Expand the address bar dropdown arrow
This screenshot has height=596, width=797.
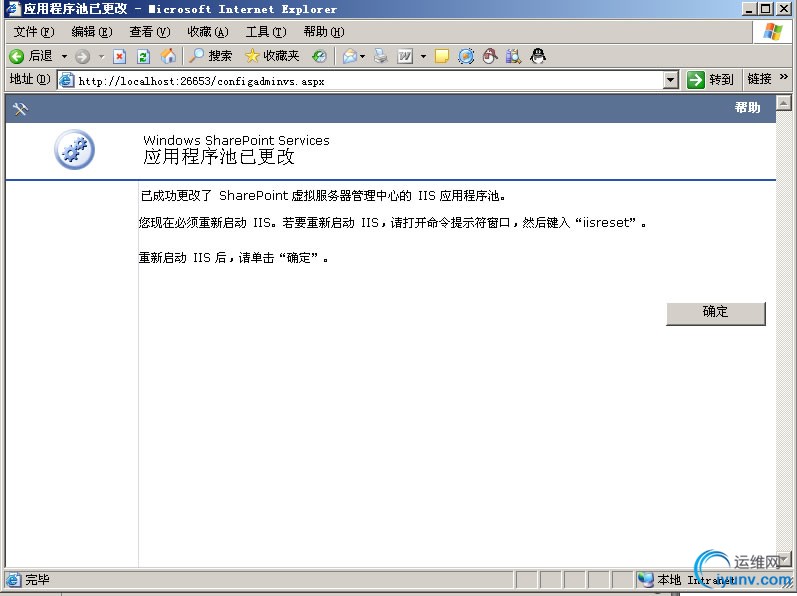(x=671, y=80)
